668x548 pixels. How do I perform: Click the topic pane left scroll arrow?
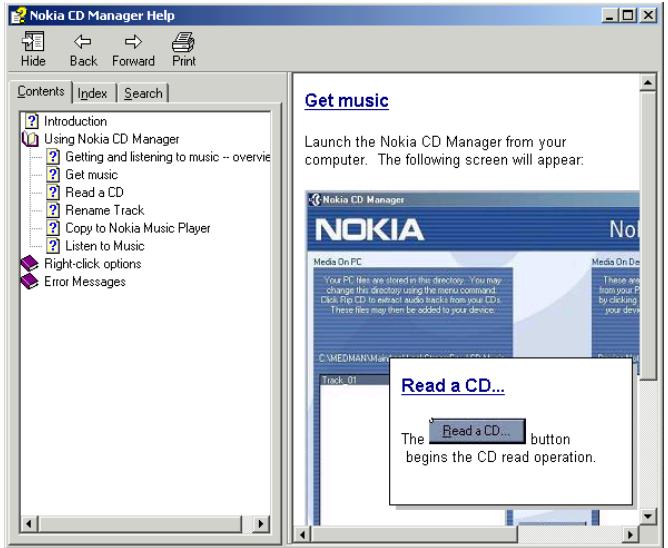[x=302, y=534]
